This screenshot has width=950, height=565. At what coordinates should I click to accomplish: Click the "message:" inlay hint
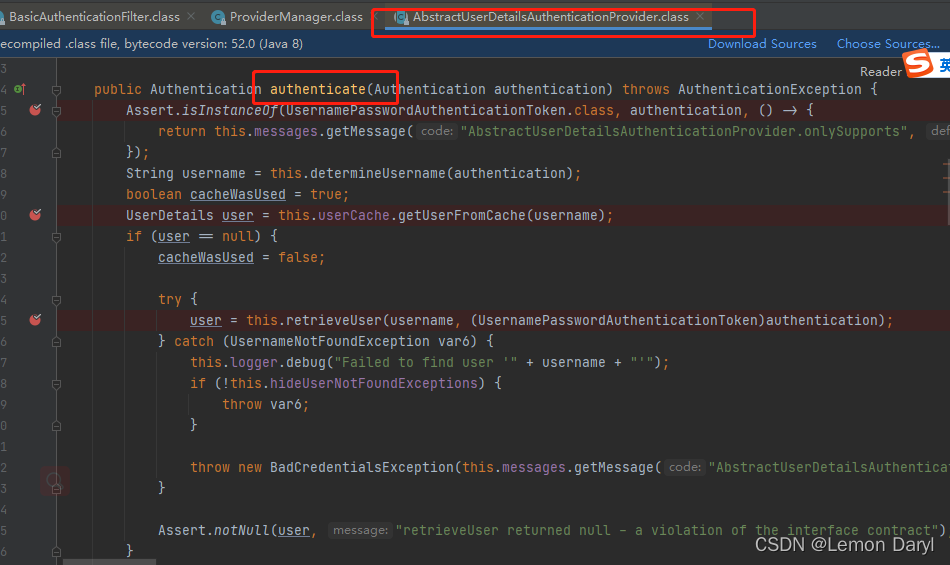[360, 530]
